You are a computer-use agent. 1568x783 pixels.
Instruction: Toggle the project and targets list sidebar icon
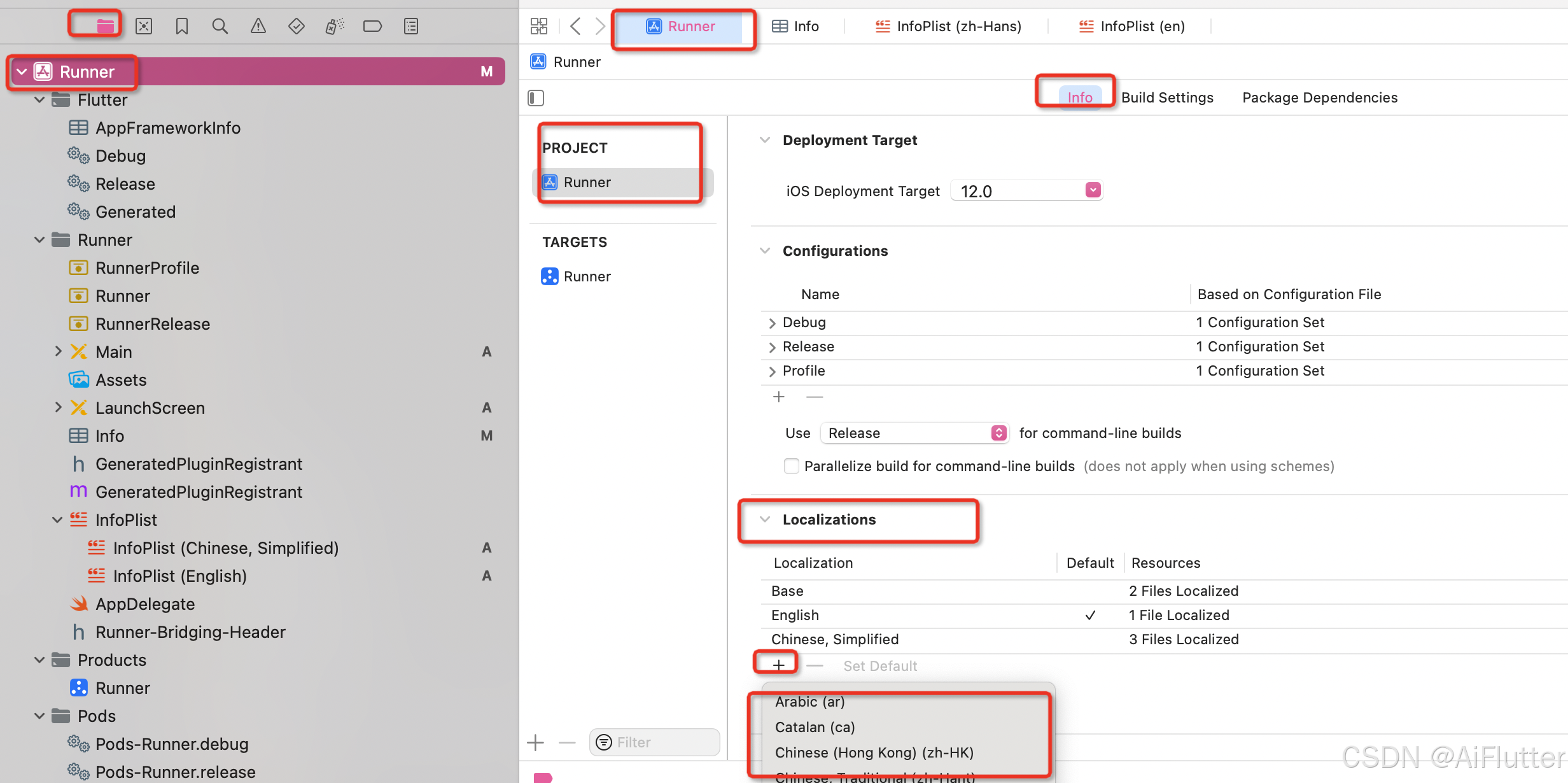(x=536, y=98)
